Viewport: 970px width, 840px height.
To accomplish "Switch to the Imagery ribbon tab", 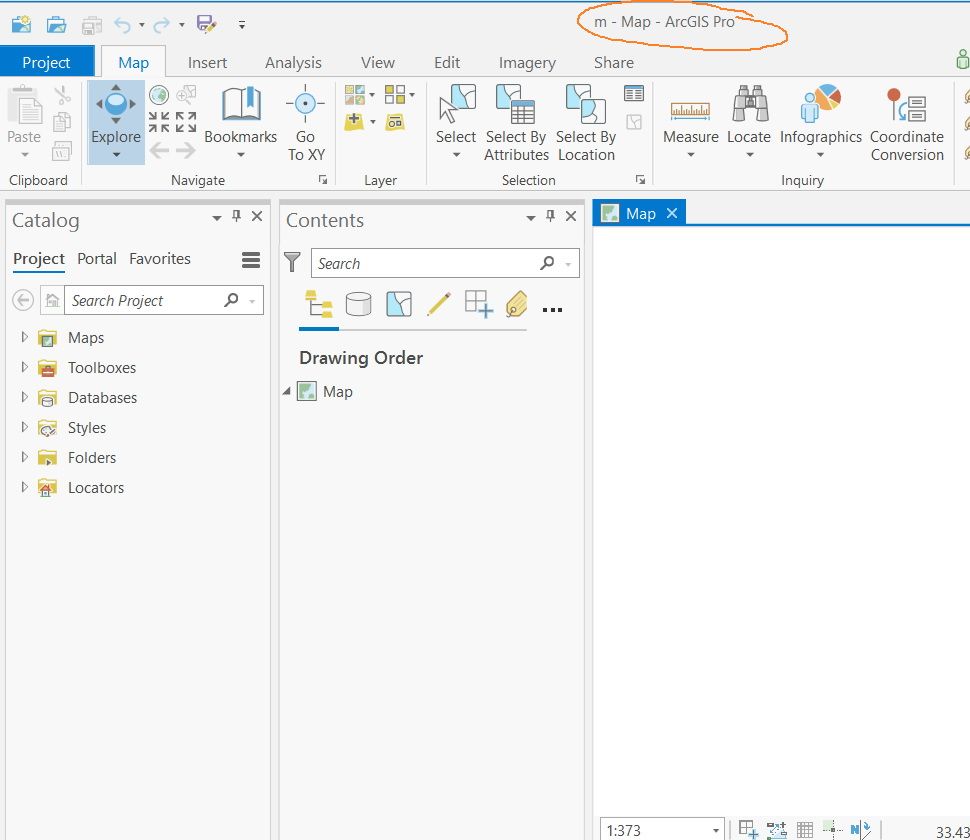I will (x=527, y=62).
